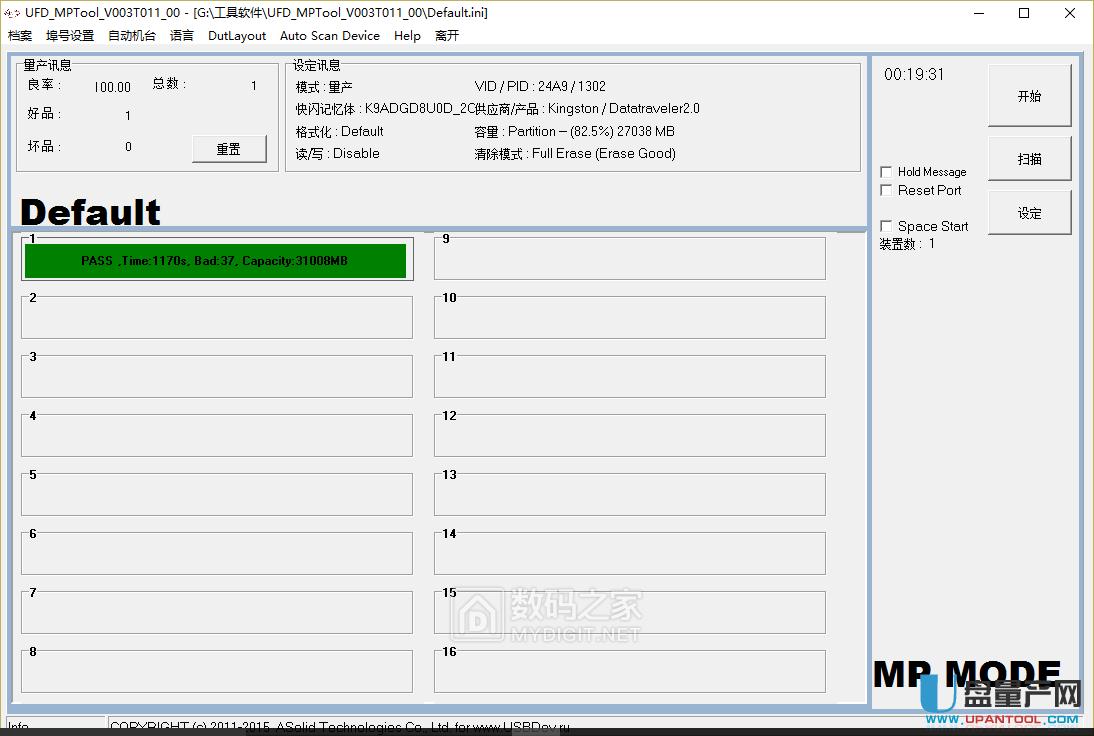Open 设定 settings with its button
1094x736 pixels.
pyautogui.click(x=1029, y=212)
